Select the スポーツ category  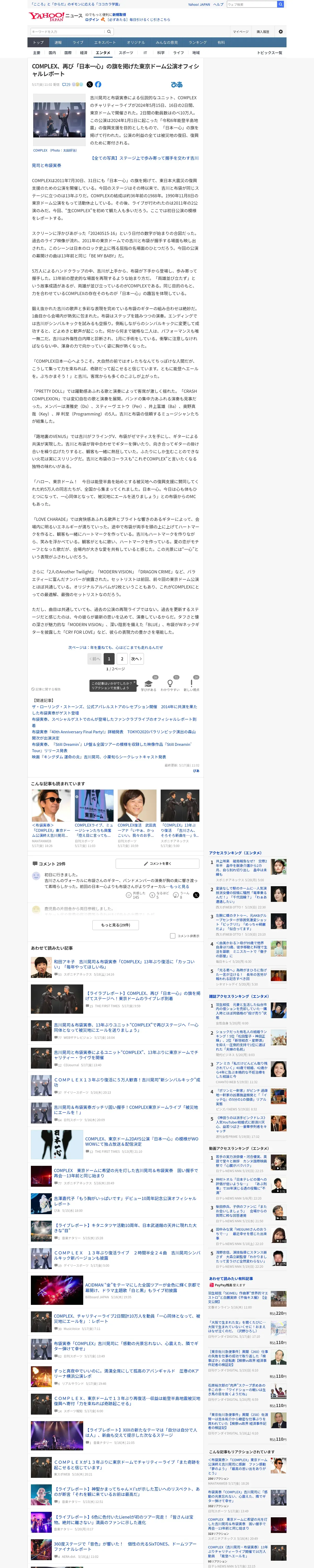tap(126, 53)
